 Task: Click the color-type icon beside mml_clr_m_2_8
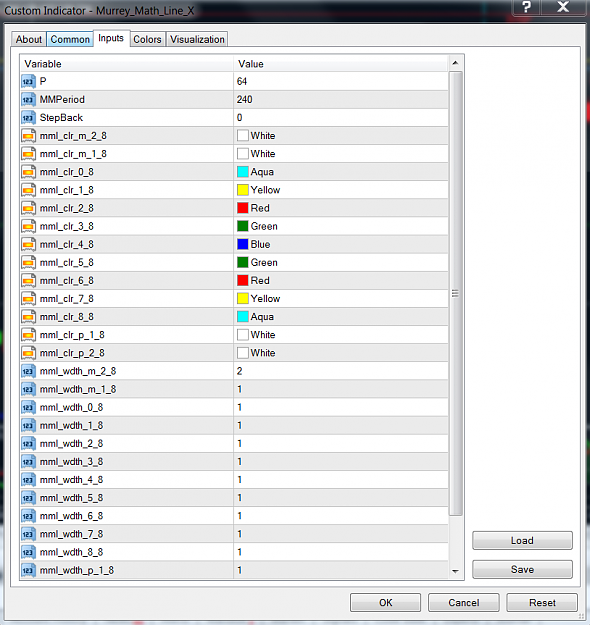tap(28, 136)
